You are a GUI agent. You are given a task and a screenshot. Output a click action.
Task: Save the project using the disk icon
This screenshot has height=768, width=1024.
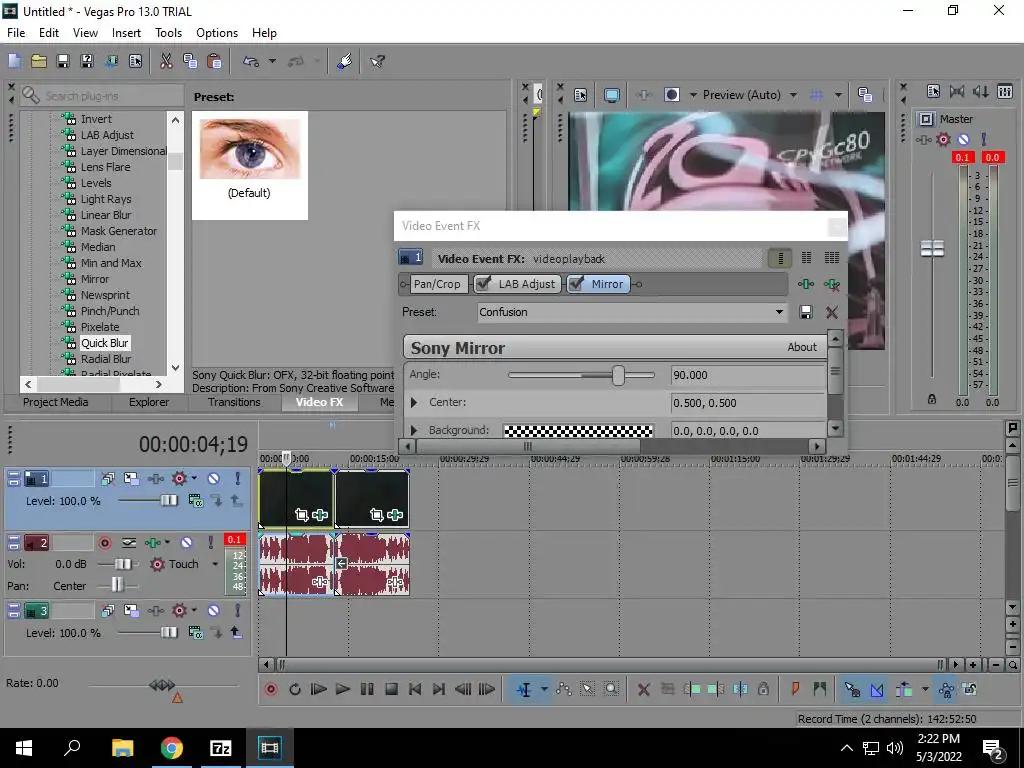click(63, 61)
